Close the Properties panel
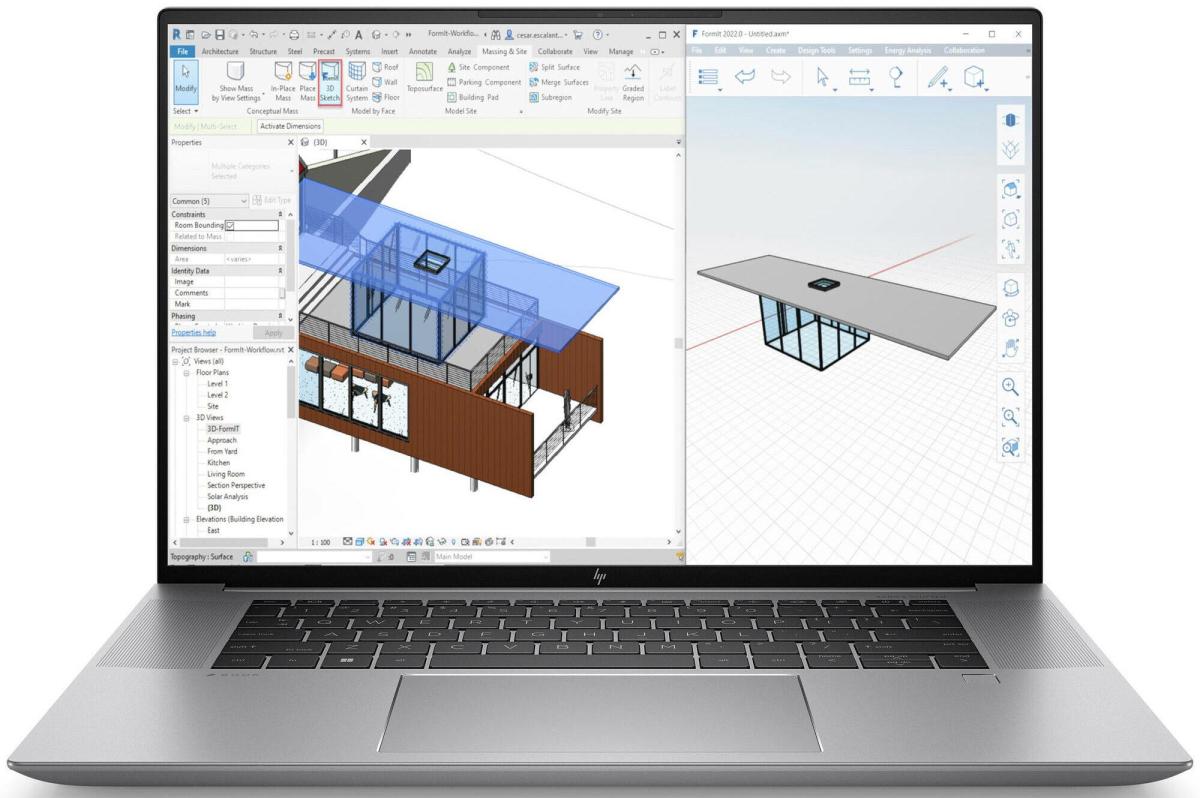The image size is (1200, 798). click(x=291, y=143)
